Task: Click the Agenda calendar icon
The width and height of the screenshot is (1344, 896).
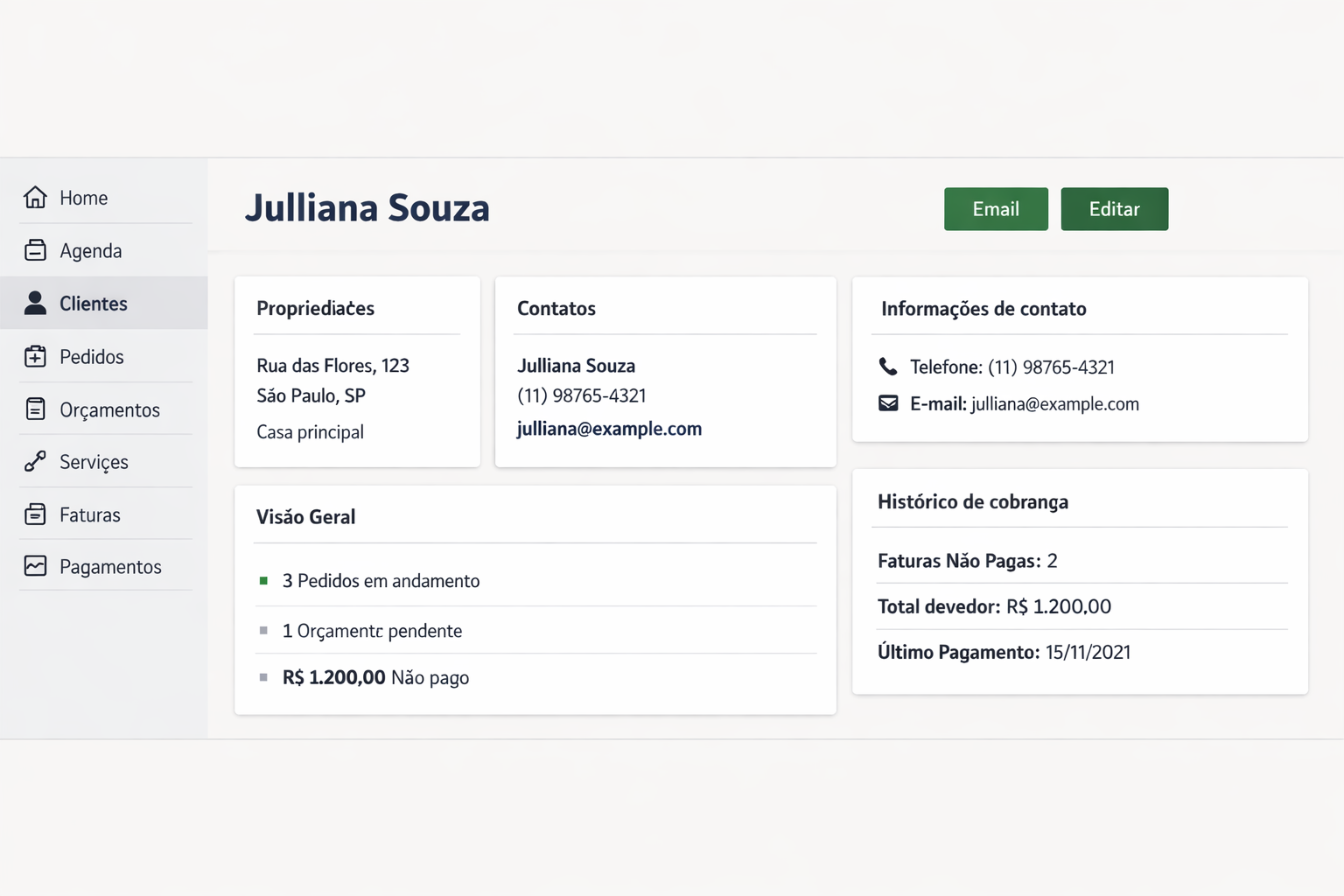Action: (35, 251)
